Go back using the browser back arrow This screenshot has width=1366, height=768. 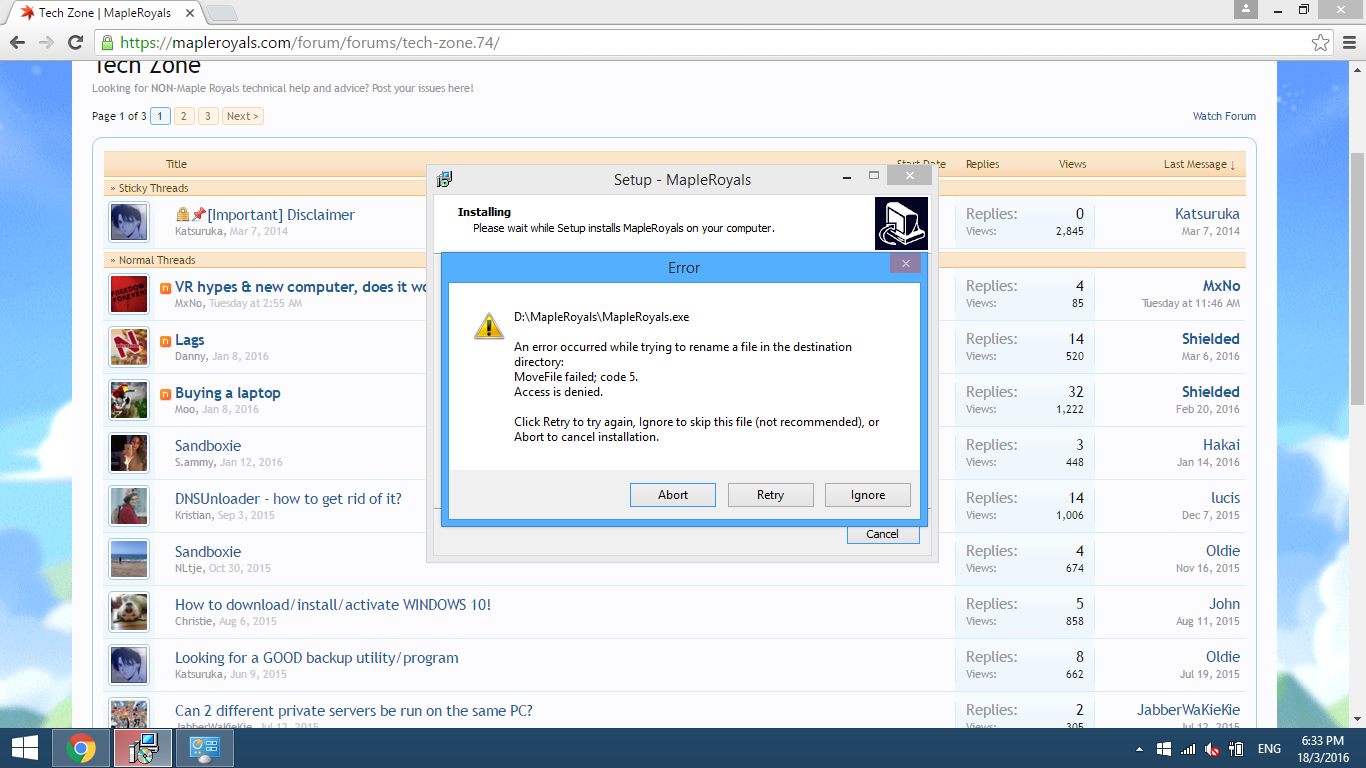[x=17, y=43]
